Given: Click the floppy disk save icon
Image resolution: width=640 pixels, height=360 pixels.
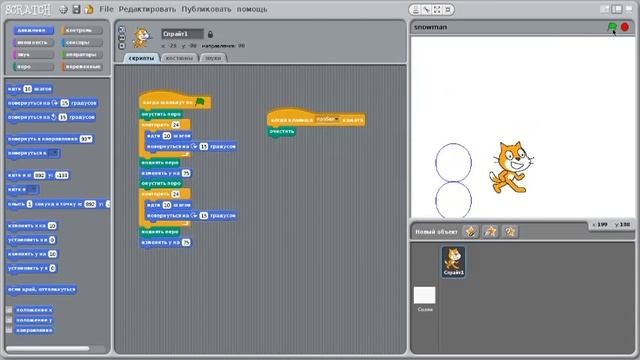Looking at the screenshot, I should [x=76, y=9].
